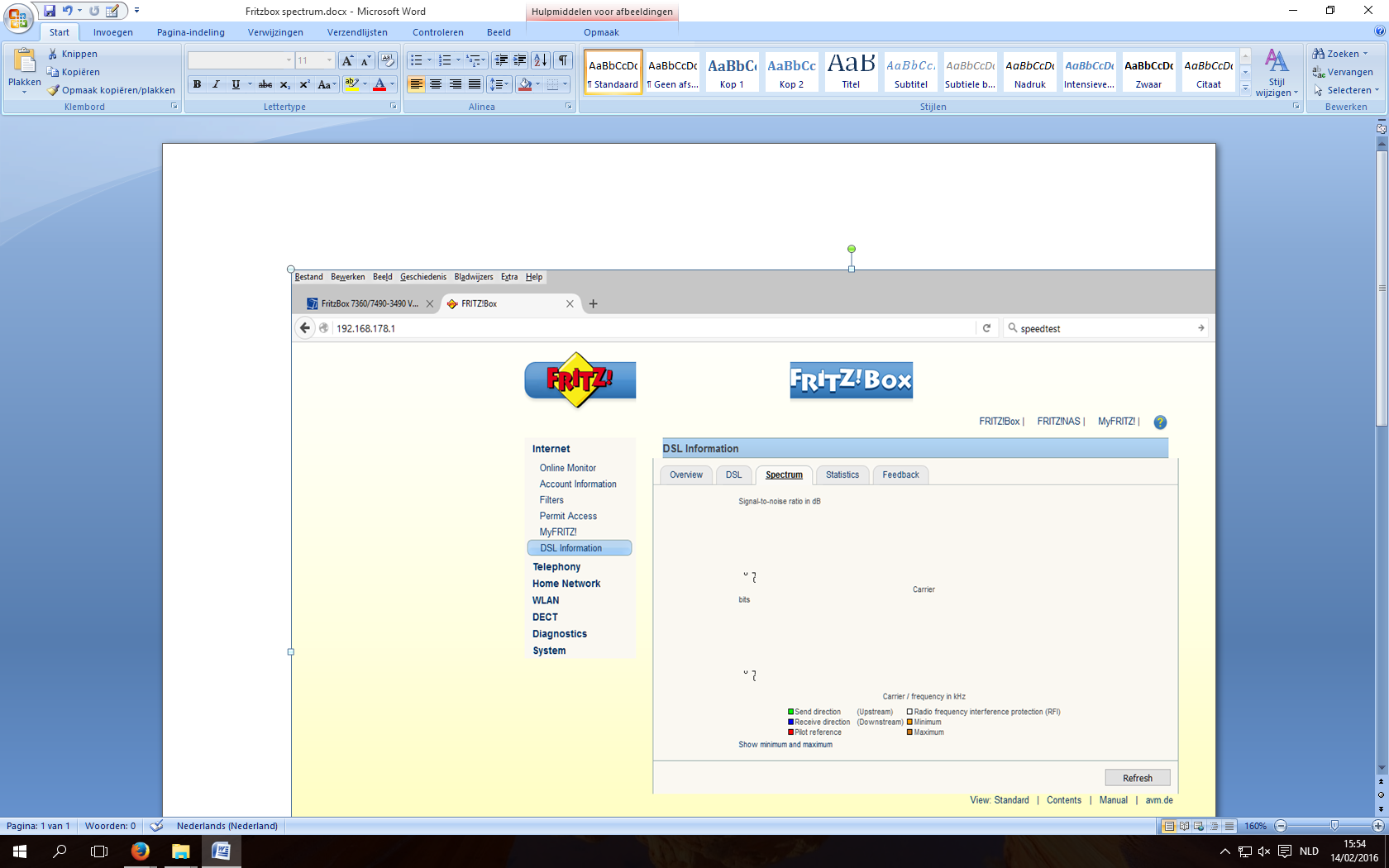Image resolution: width=1389 pixels, height=868 pixels.
Task: Click the Vervangen button
Action: pos(1344,72)
